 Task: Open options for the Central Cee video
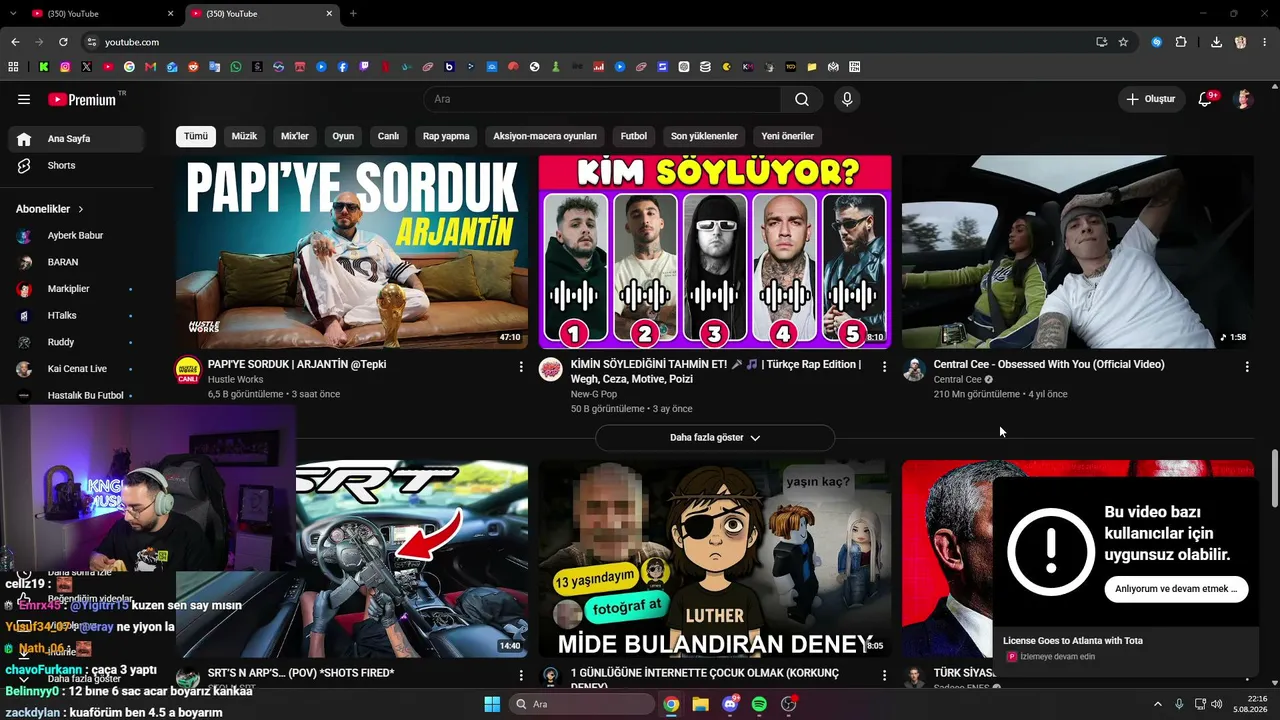1247,367
